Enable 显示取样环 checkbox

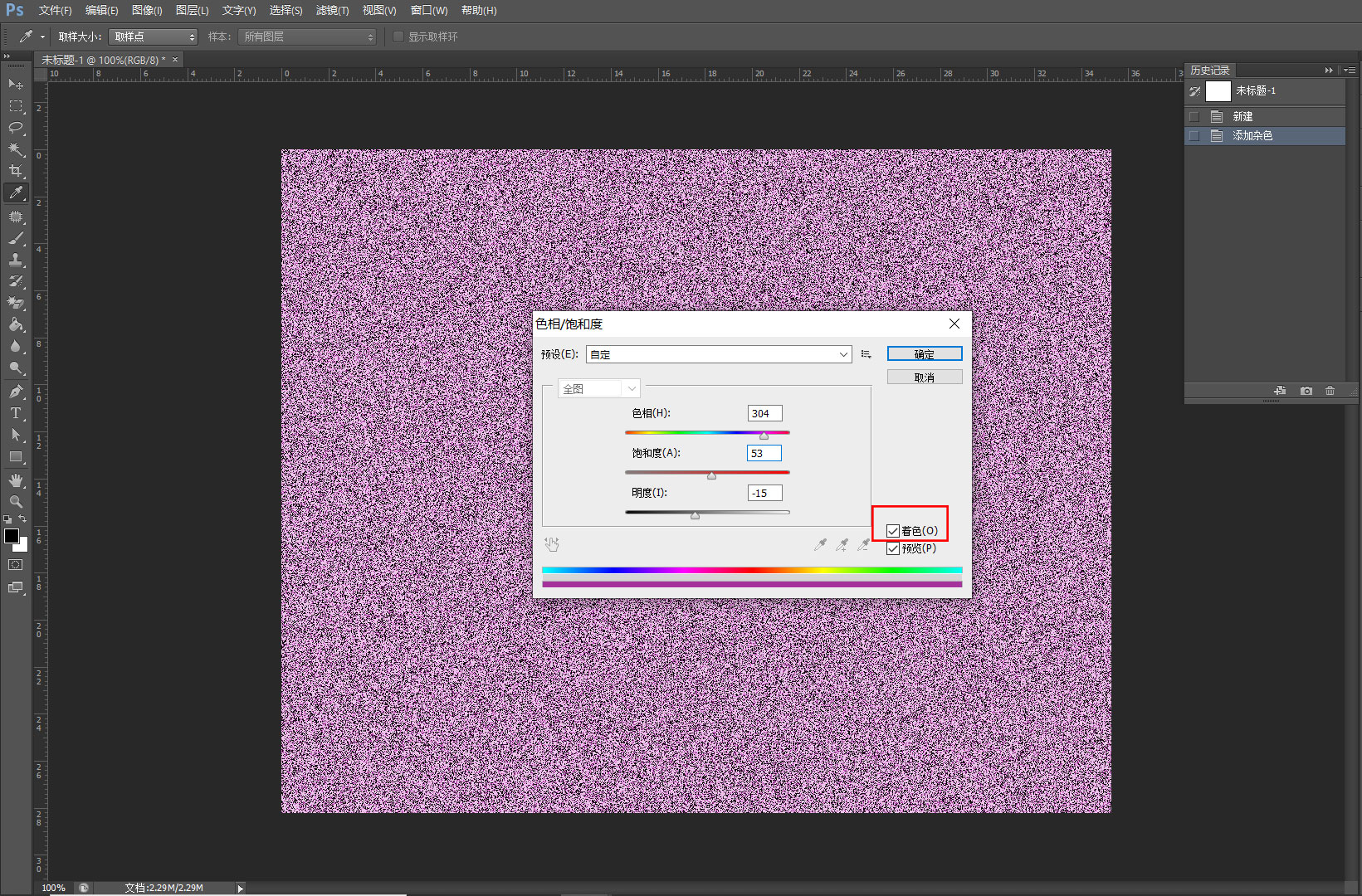point(398,37)
